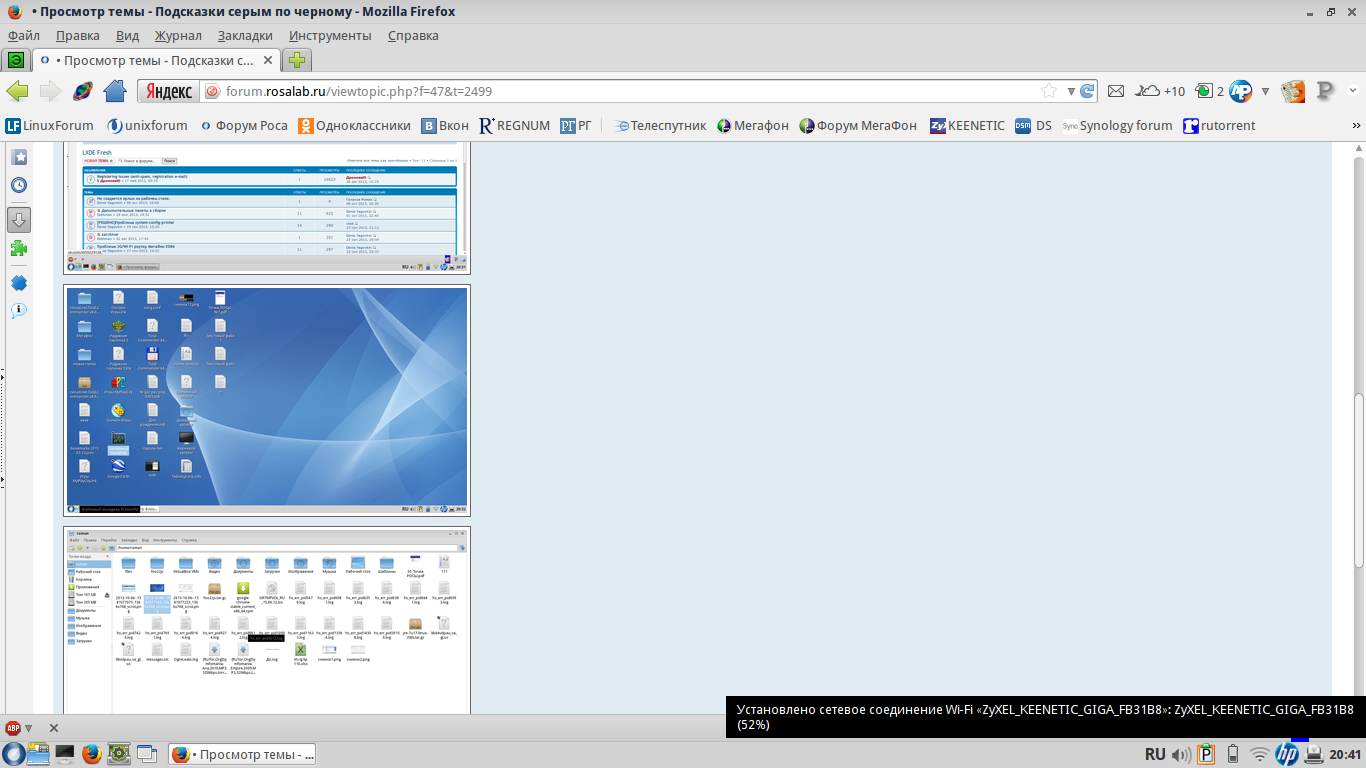Click the green counter icon showing 2
The height and width of the screenshot is (768, 1366).
tap(1209, 91)
